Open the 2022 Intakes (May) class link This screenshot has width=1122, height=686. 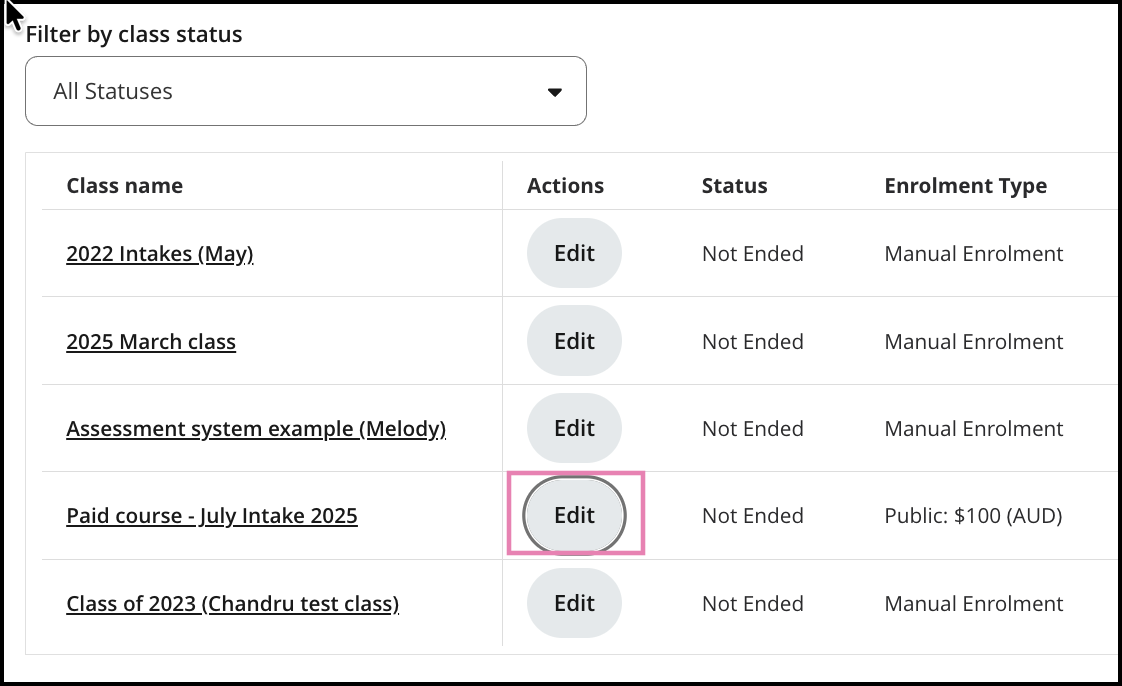point(160,254)
